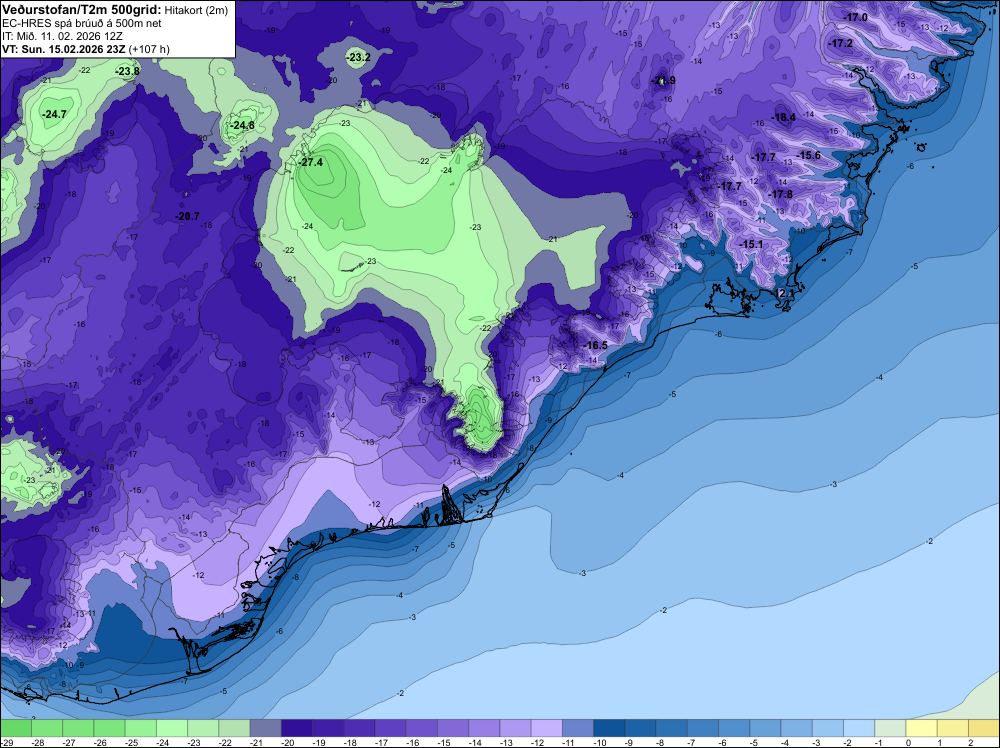1000x748 pixels.
Task: Click the legend color swatch labeled -10
Action: (609, 728)
